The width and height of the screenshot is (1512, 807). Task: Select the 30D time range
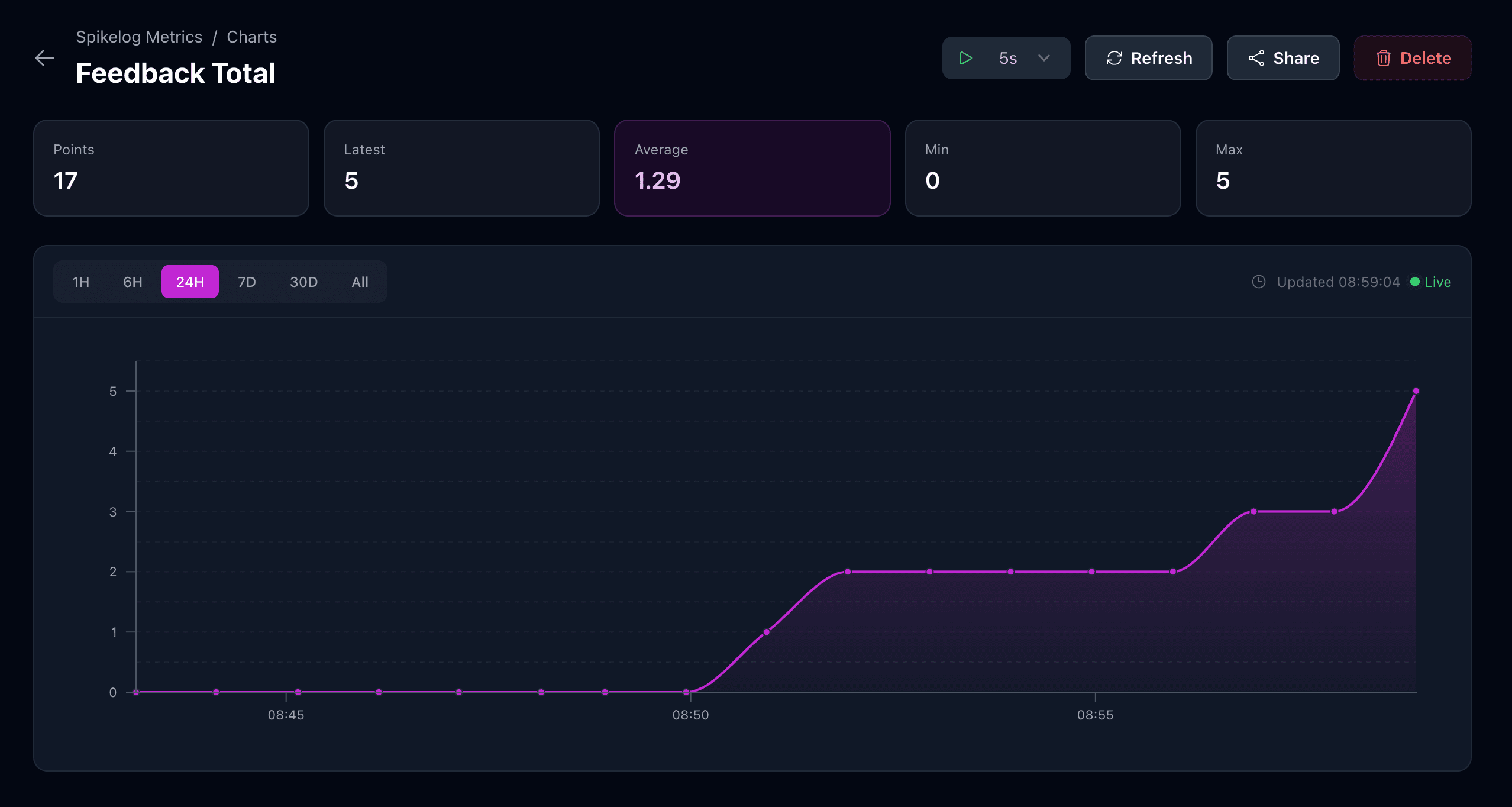tap(303, 282)
